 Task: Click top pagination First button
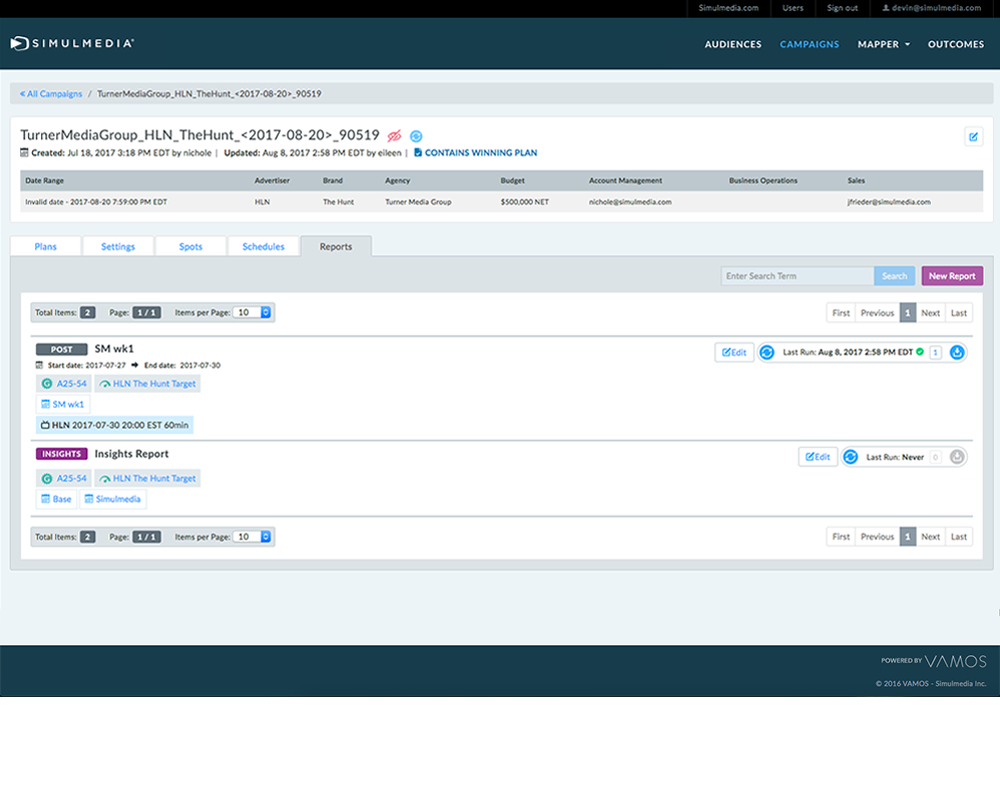coord(841,312)
